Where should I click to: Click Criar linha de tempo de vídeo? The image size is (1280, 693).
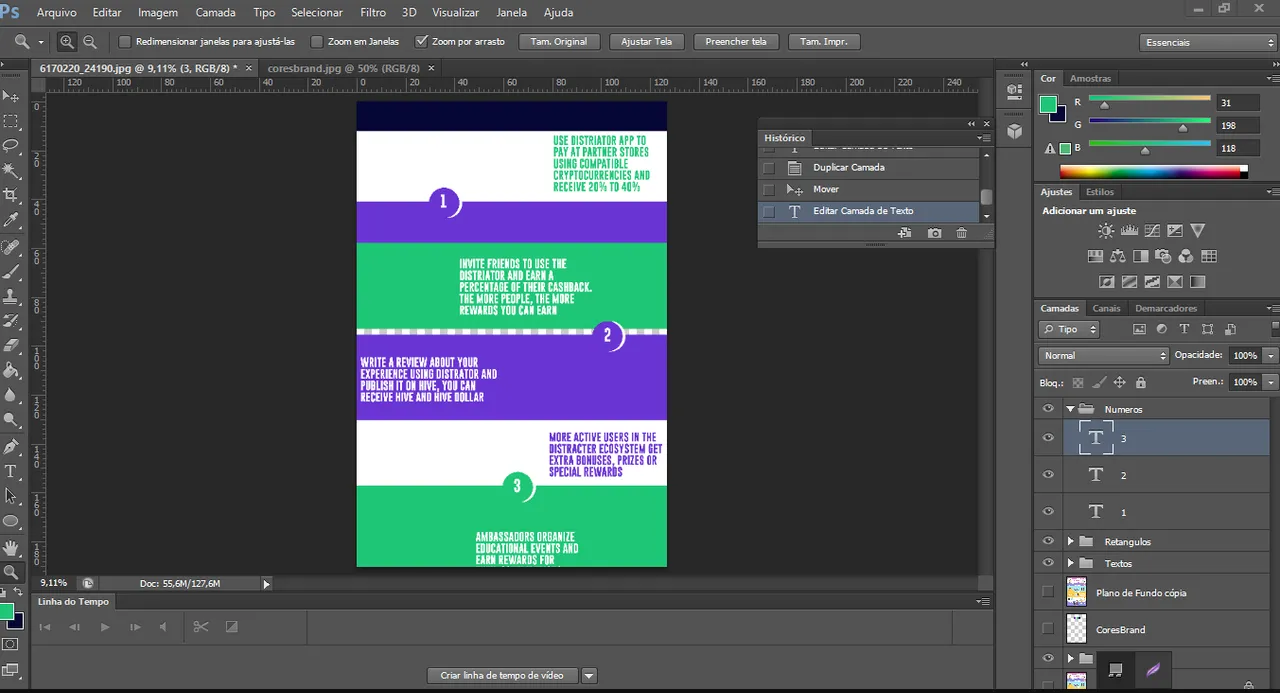pos(502,675)
